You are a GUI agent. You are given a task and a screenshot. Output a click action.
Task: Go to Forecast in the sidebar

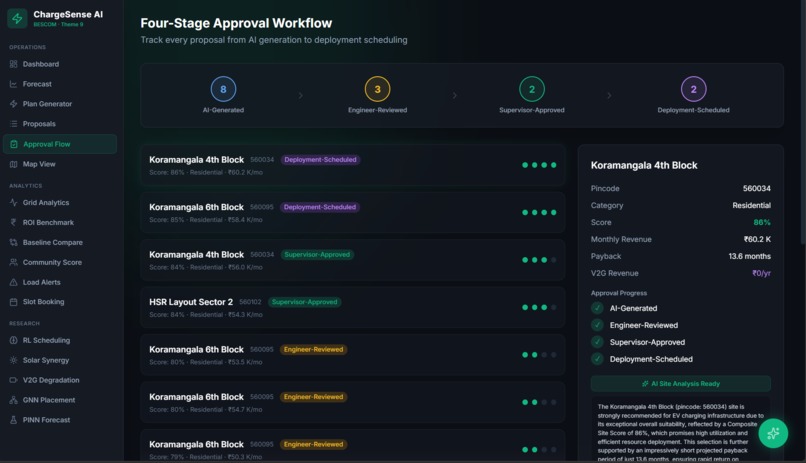click(60, 84)
